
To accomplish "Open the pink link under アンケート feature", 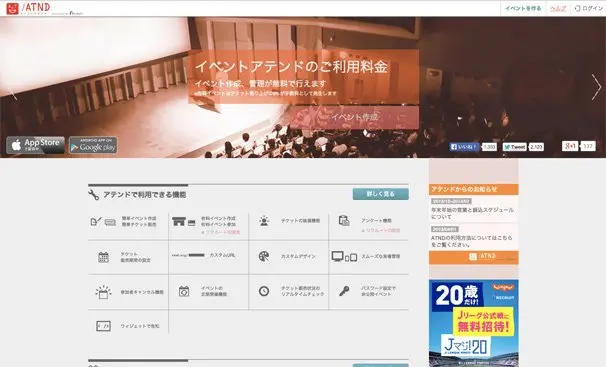I will 381,230.
